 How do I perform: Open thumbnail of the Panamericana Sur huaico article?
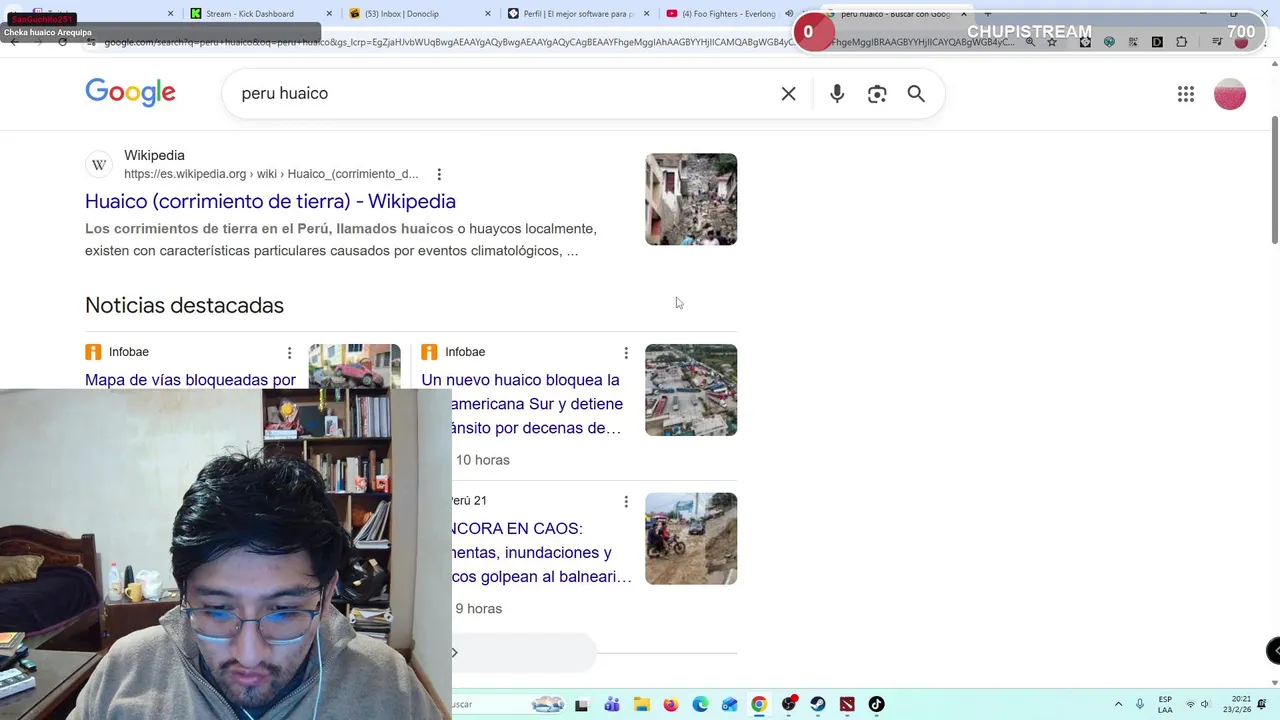691,390
